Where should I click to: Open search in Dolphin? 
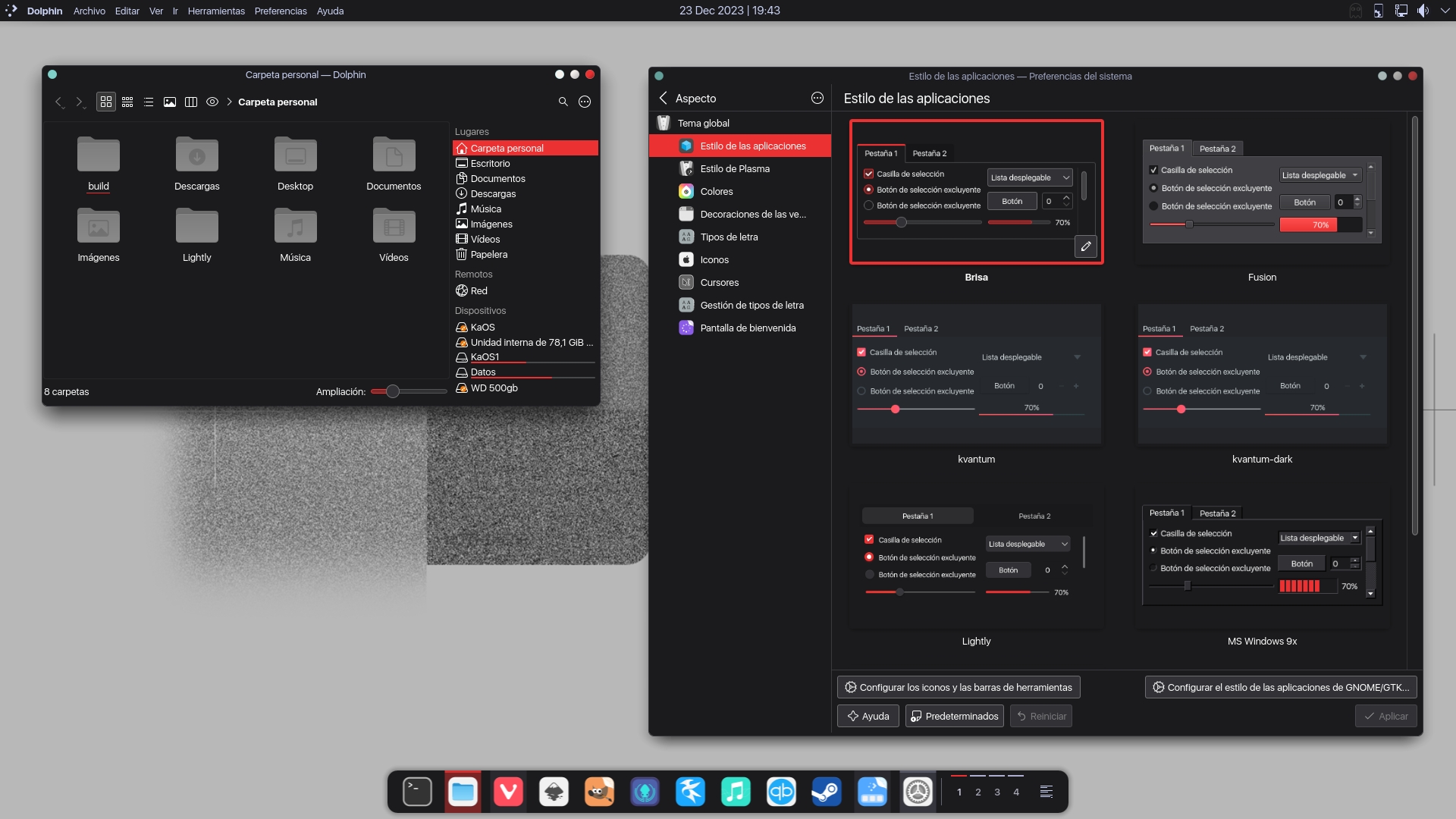click(563, 102)
